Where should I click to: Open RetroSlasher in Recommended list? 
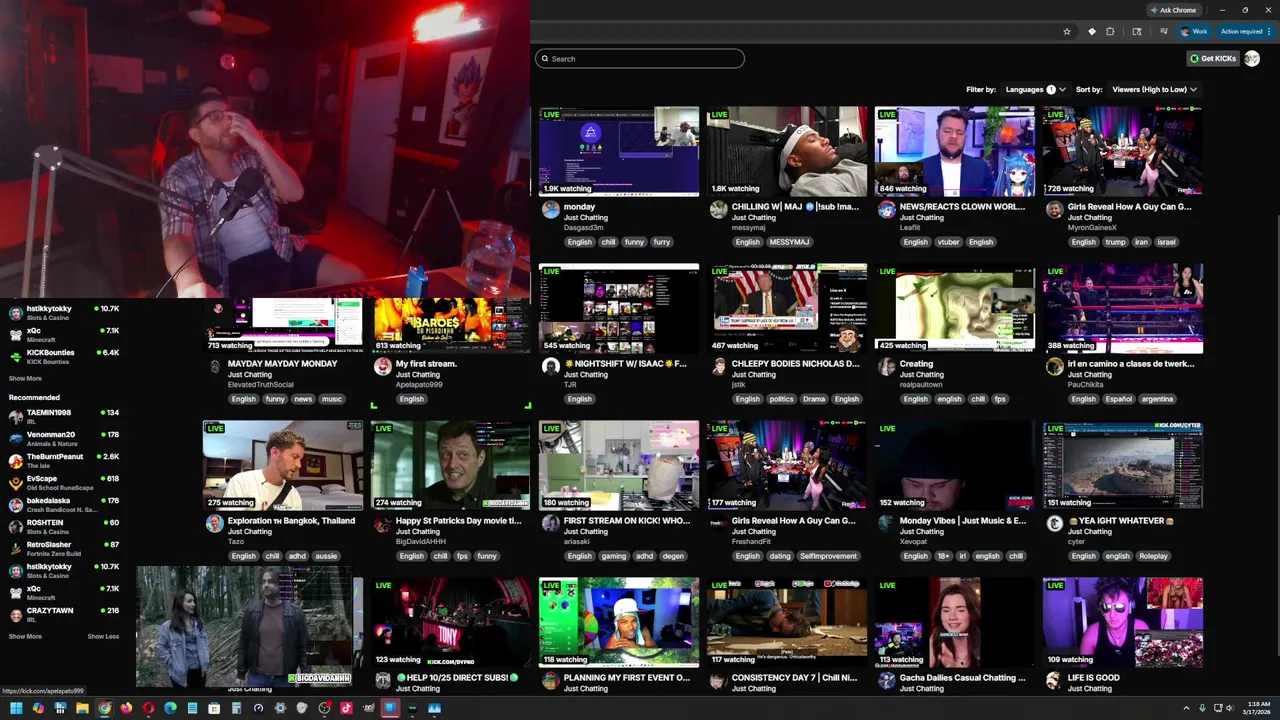click(x=49, y=545)
